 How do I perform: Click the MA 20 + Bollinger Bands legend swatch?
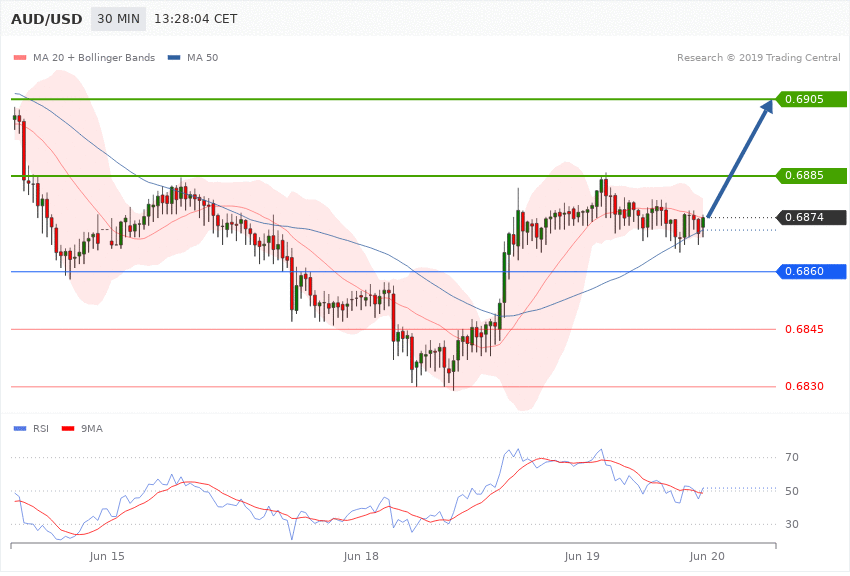point(20,57)
